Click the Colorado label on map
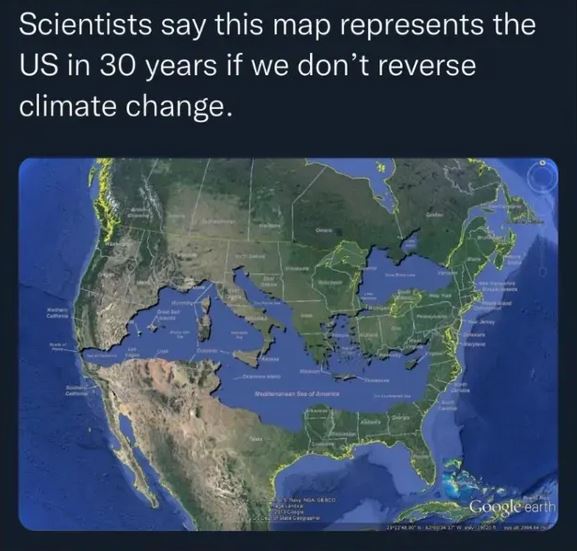The width and height of the screenshot is (577, 551). (x=206, y=351)
